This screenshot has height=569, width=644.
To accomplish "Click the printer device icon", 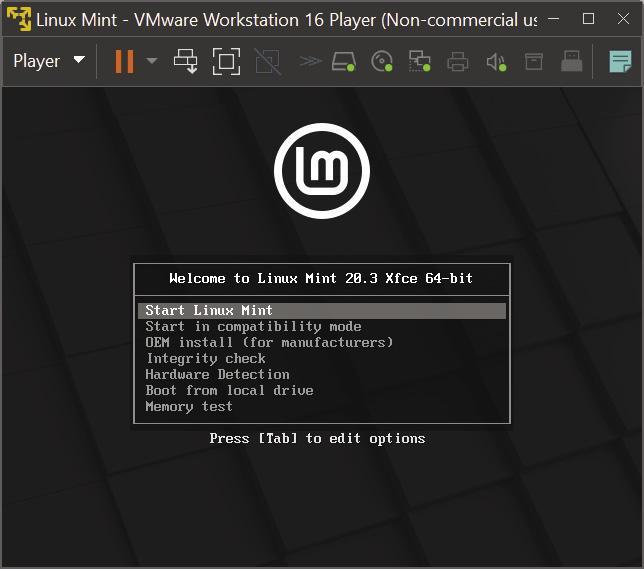I will tap(458, 62).
